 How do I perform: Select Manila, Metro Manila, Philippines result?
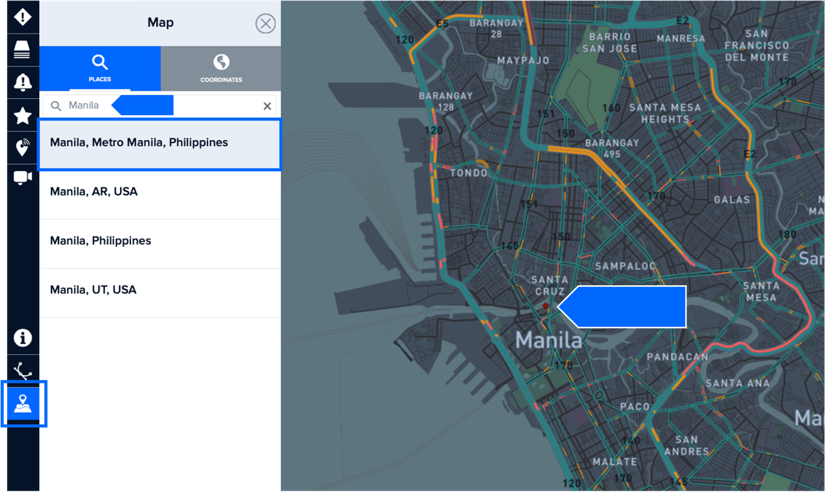coord(160,143)
